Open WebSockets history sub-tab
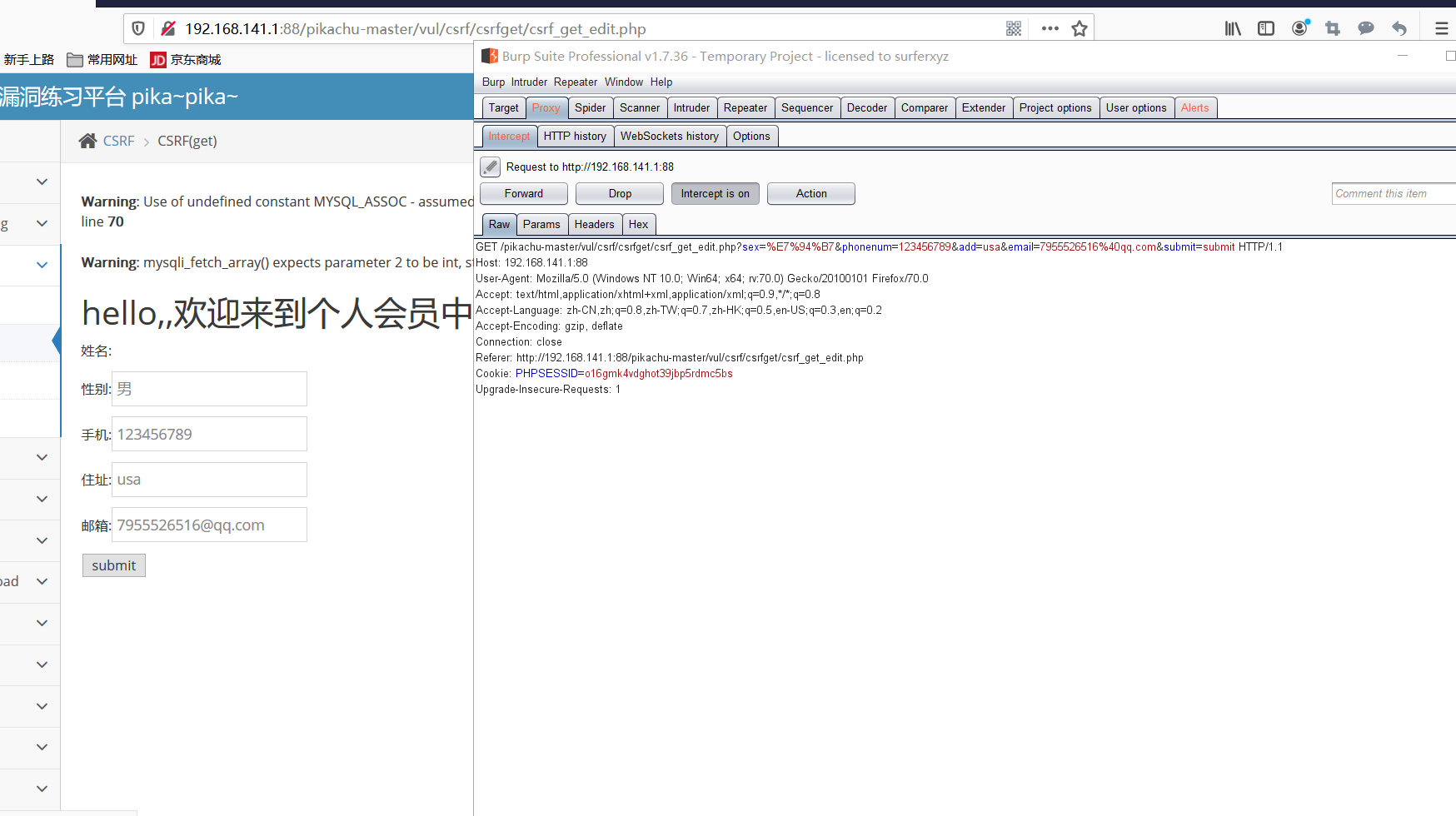This screenshot has width=1456, height=816. pyautogui.click(x=670, y=137)
